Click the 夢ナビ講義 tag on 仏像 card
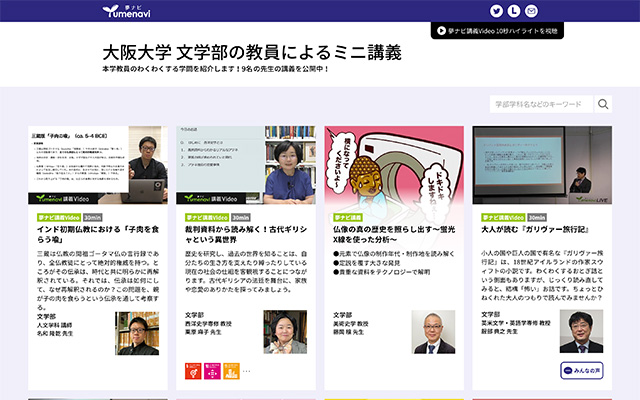The width and height of the screenshot is (640, 400). 348,218
